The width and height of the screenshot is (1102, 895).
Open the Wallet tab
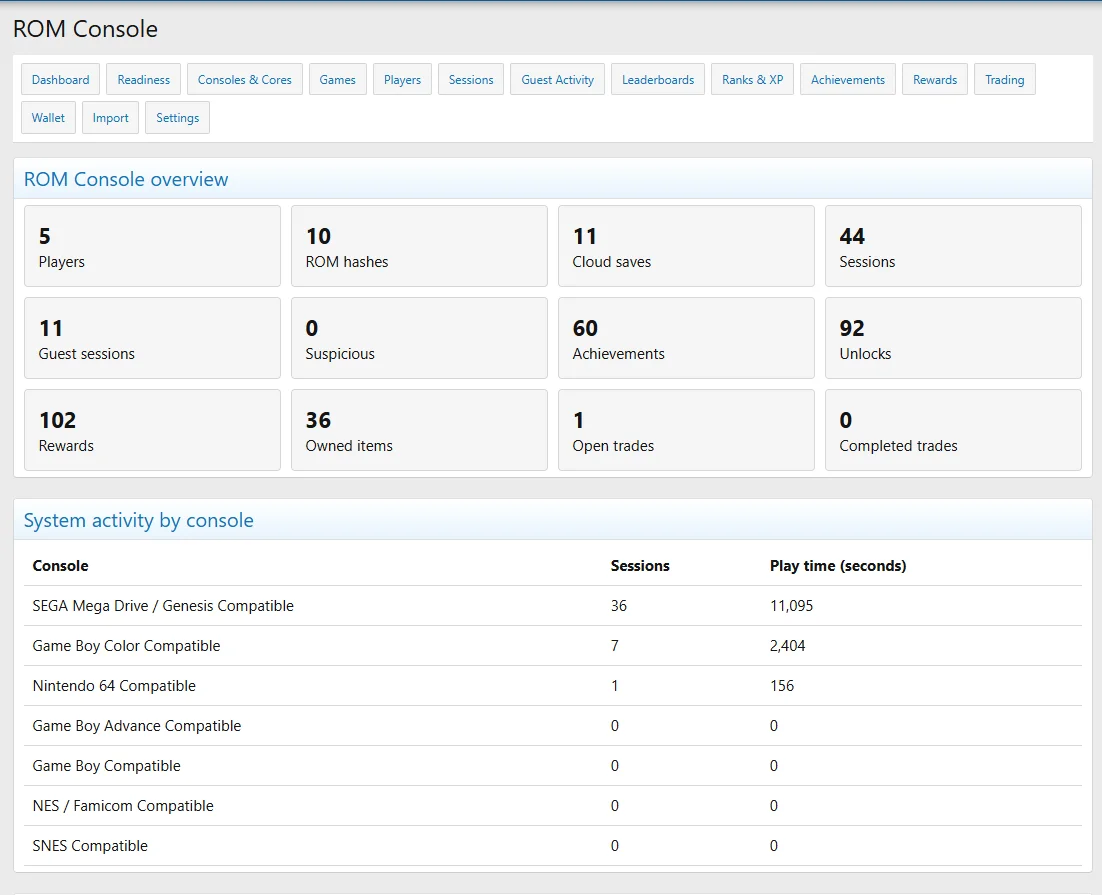(48, 117)
